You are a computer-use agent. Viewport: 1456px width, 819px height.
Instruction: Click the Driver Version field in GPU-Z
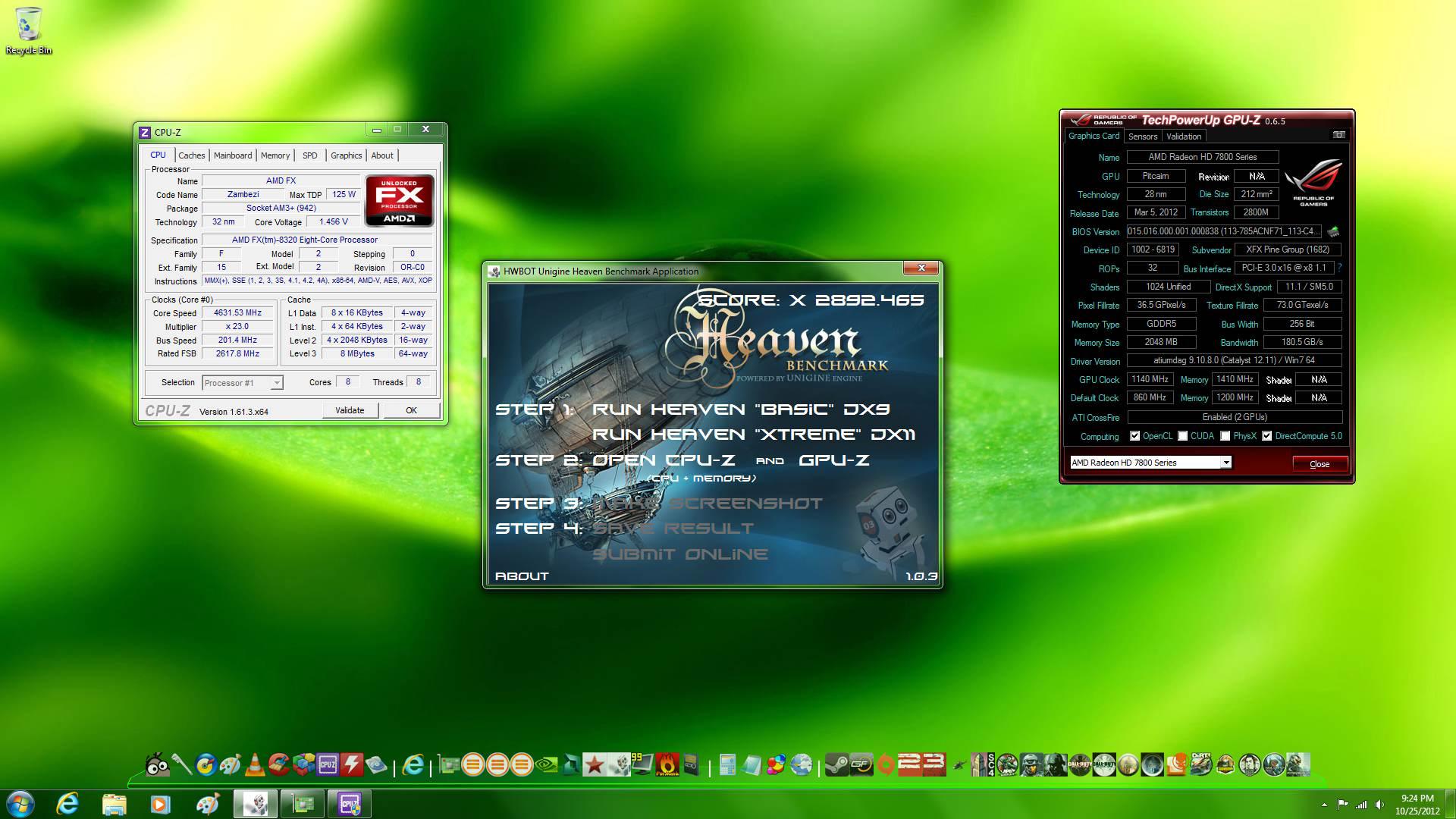pyautogui.click(x=1235, y=360)
